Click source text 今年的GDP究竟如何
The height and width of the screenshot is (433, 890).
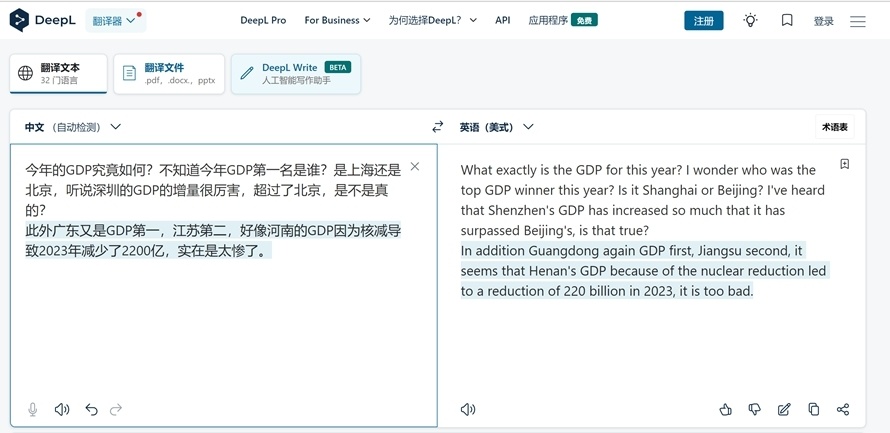[90, 170]
